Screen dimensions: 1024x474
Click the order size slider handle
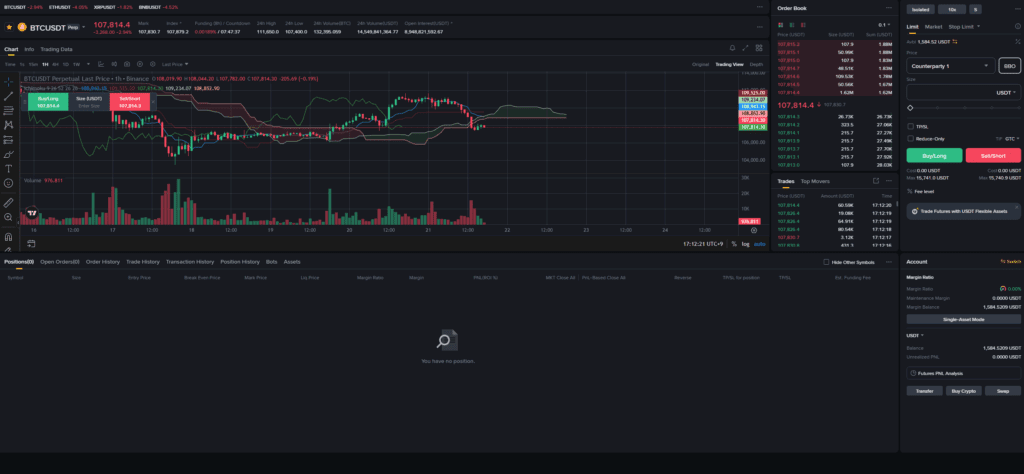[x=910, y=107]
